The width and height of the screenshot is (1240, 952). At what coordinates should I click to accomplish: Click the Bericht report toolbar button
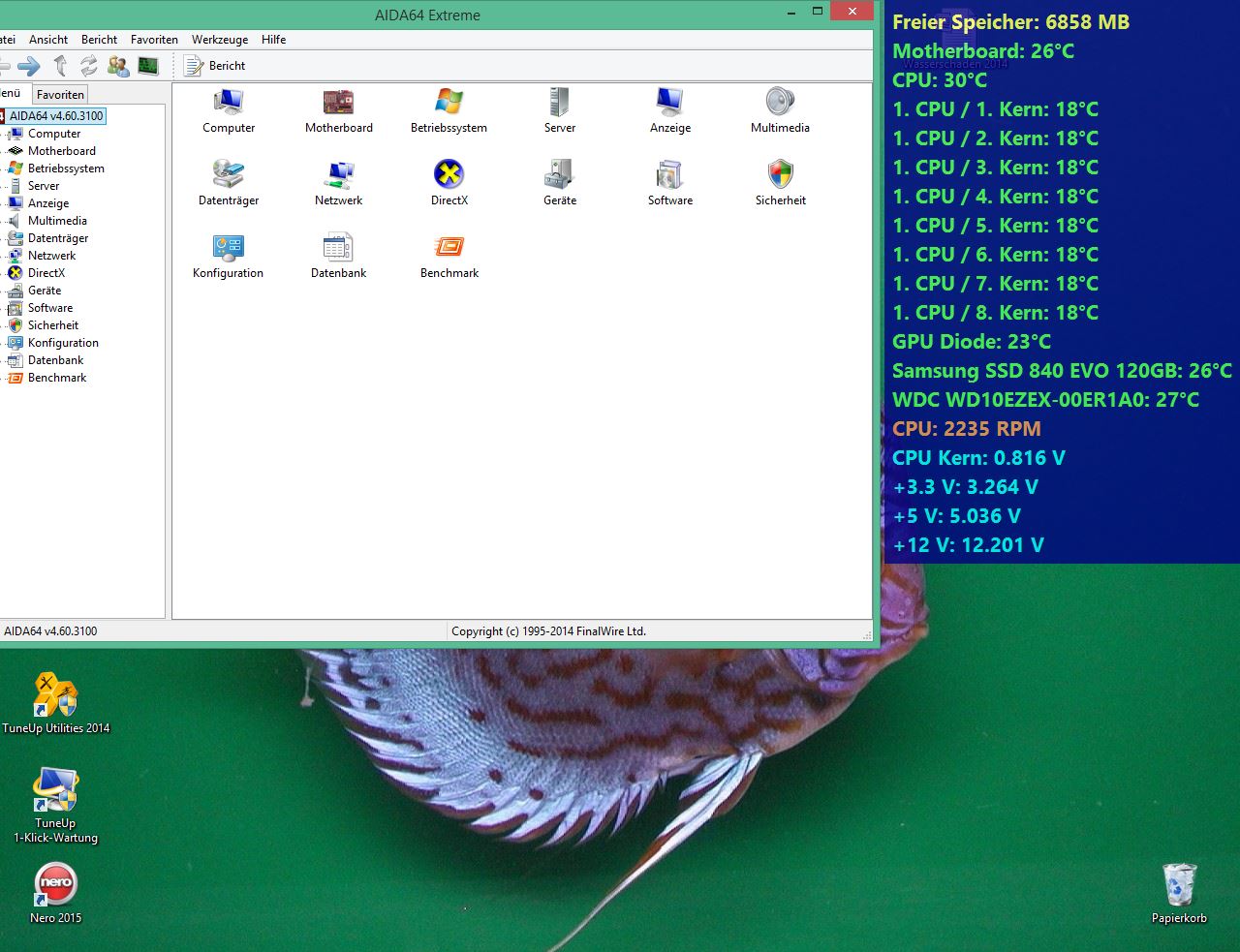tap(214, 66)
